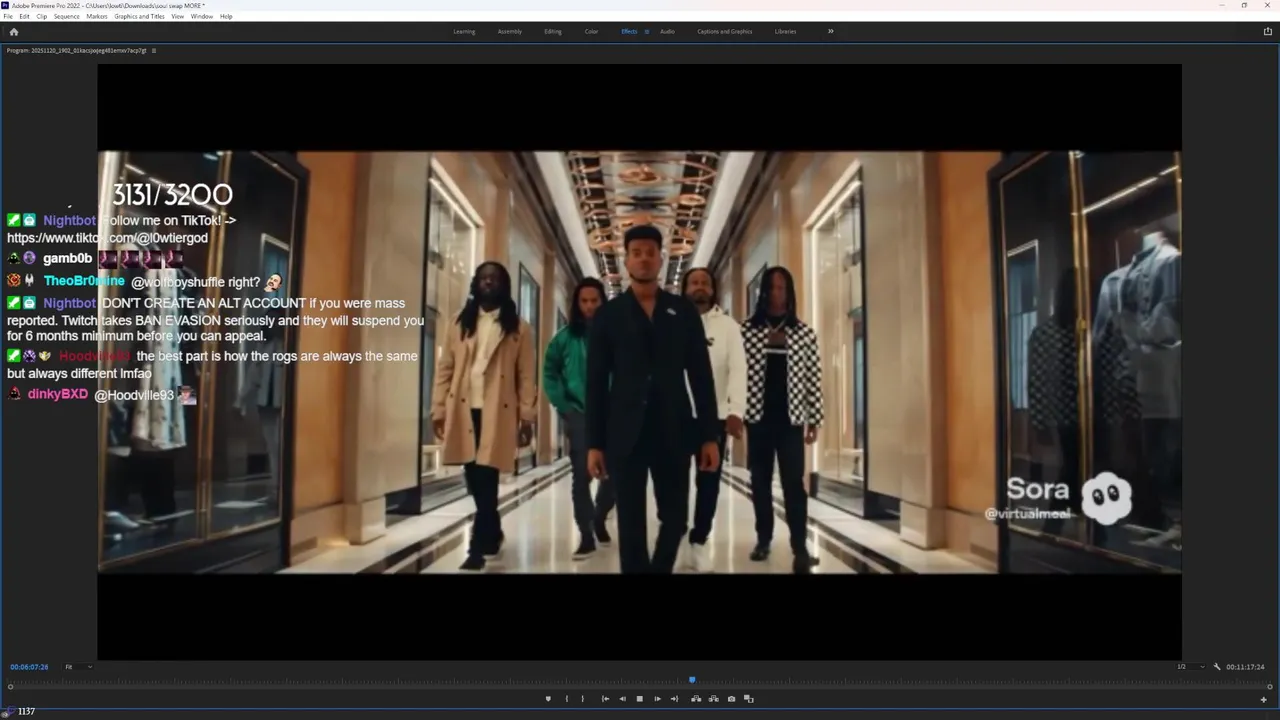The width and height of the screenshot is (1280, 720).
Task: Click the zoom scroll bar left handle
Action: point(11,687)
